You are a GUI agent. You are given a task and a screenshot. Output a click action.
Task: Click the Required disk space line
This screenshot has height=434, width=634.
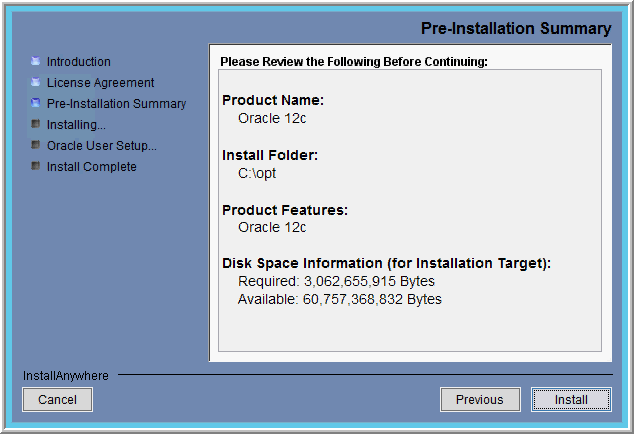tap(336, 281)
